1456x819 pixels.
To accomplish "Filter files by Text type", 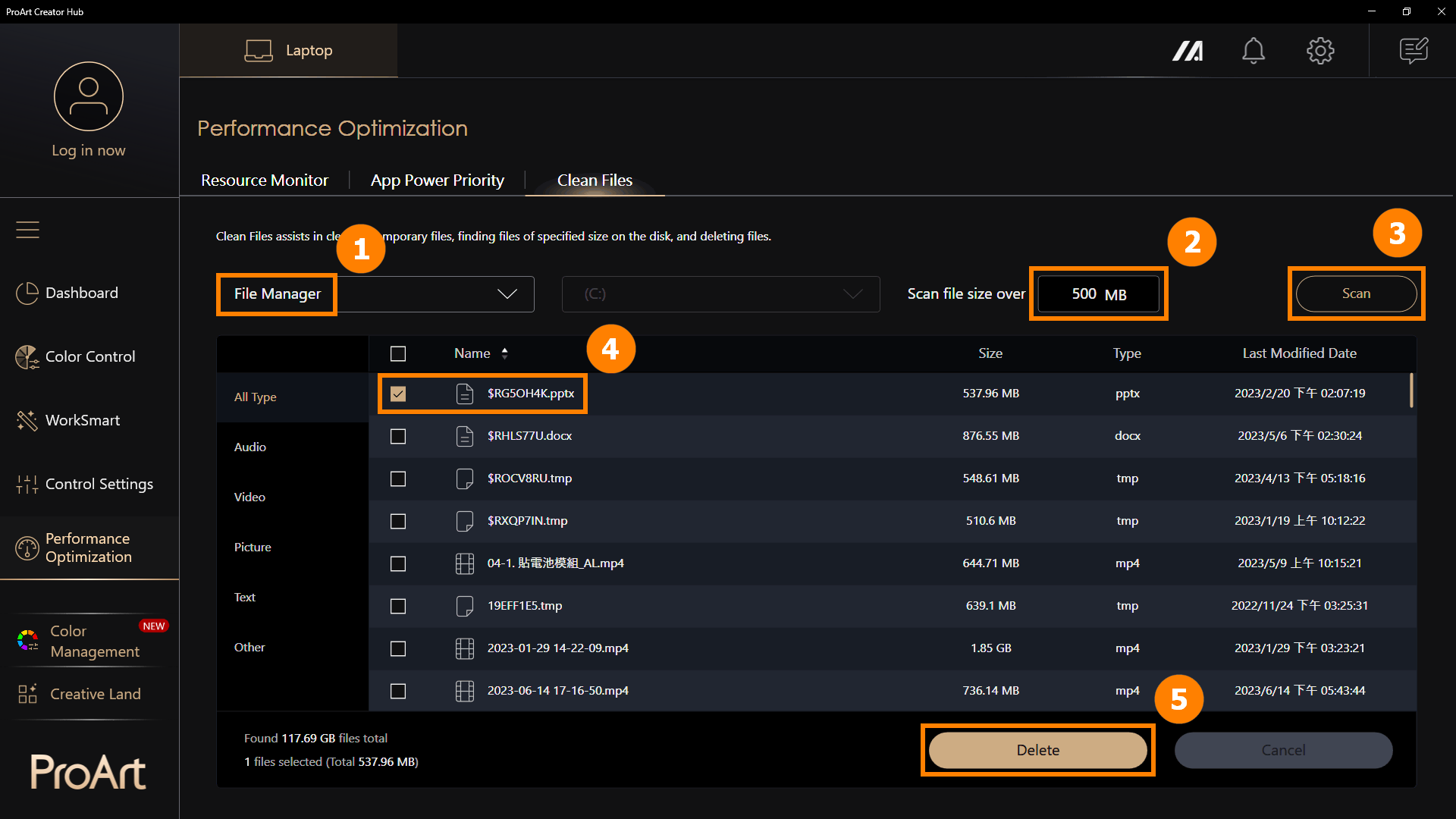I will [x=293, y=598].
